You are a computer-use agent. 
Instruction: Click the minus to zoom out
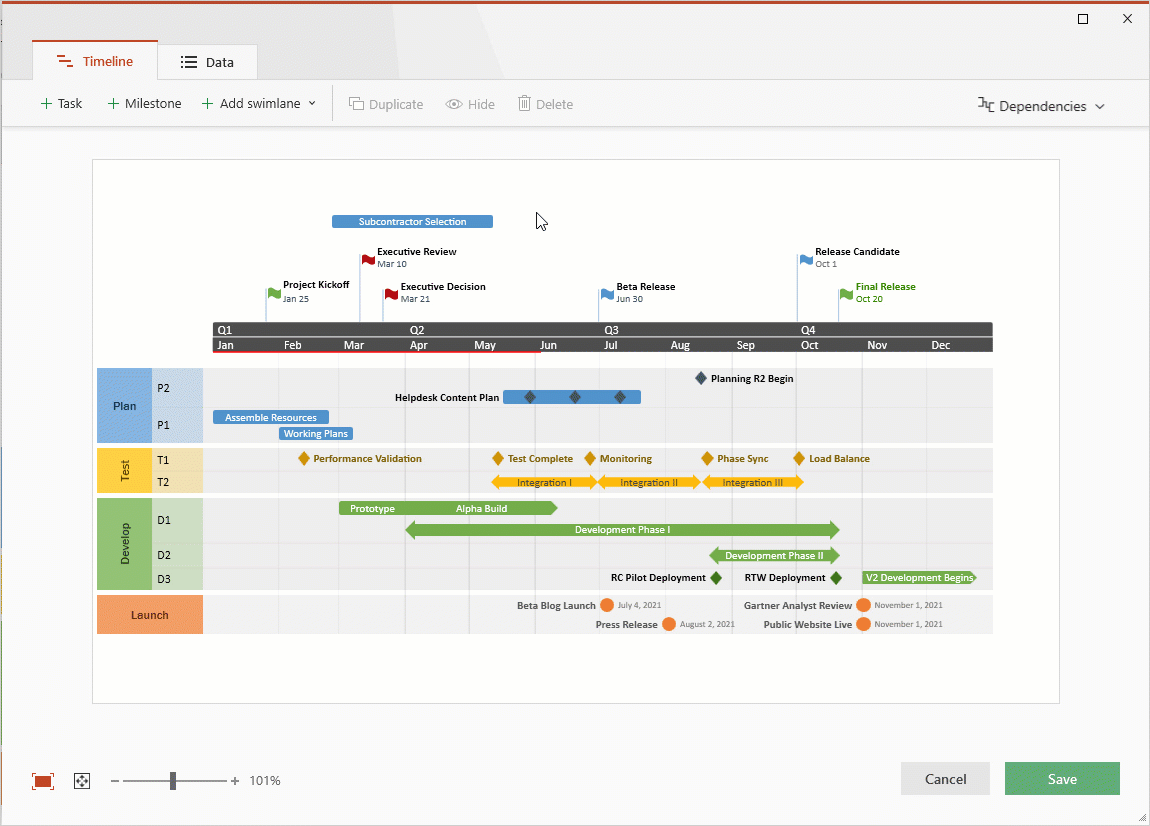coord(113,780)
